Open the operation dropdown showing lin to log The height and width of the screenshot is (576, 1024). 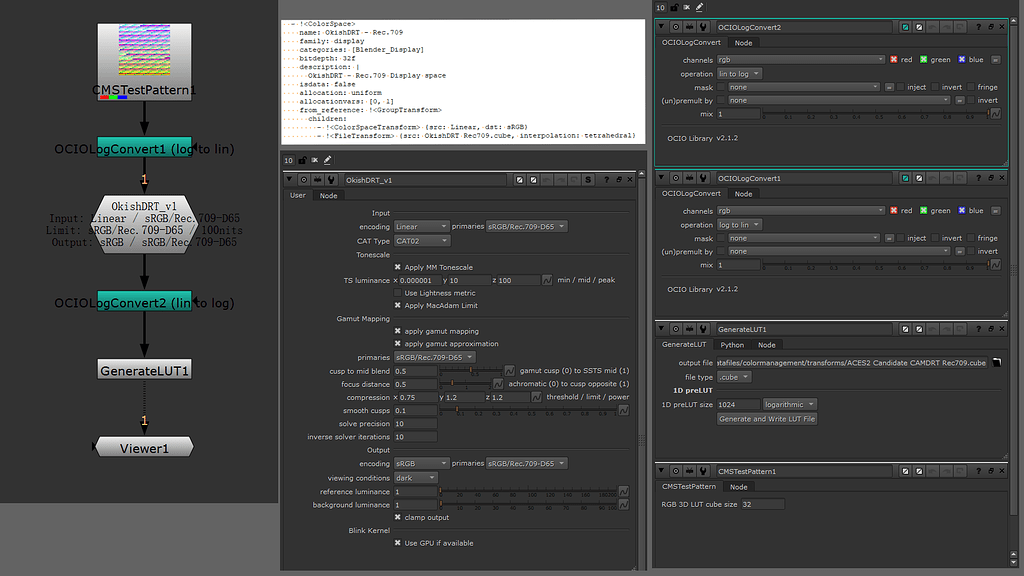point(737,74)
